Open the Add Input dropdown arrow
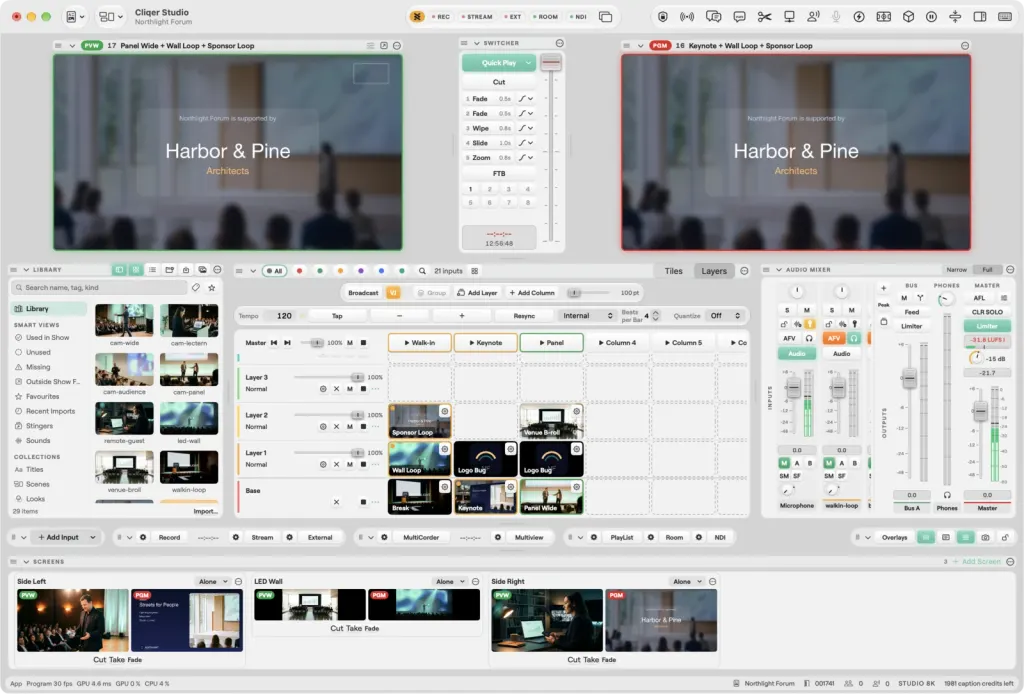 click(93, 537)
